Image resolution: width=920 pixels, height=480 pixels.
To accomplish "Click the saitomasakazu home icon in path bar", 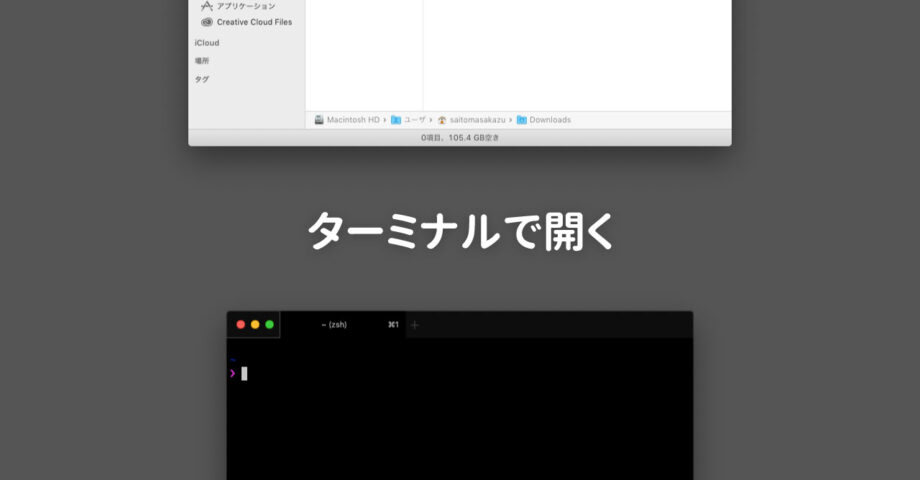I will point(442,120).
